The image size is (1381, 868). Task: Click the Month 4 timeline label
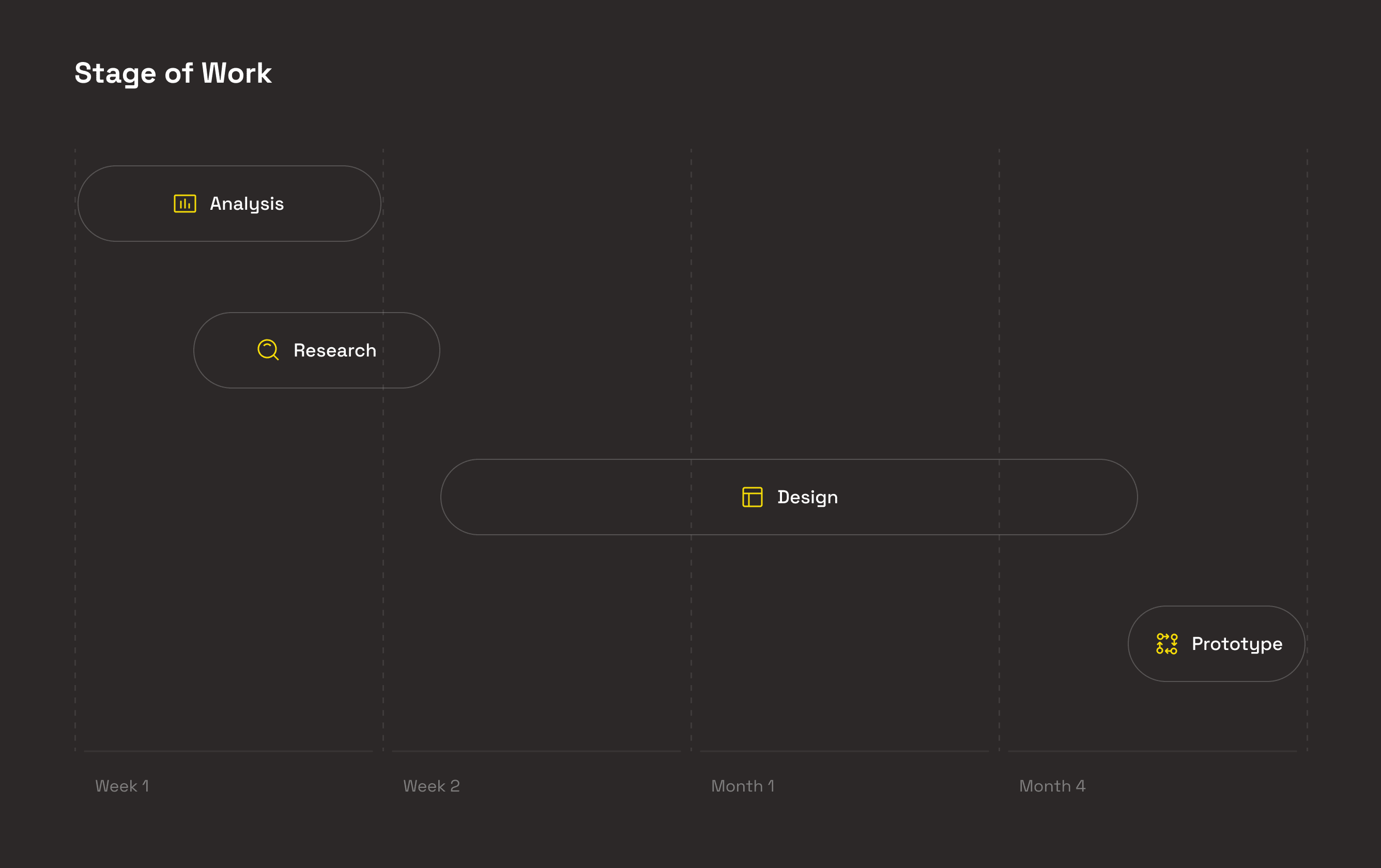[1052, 786]
